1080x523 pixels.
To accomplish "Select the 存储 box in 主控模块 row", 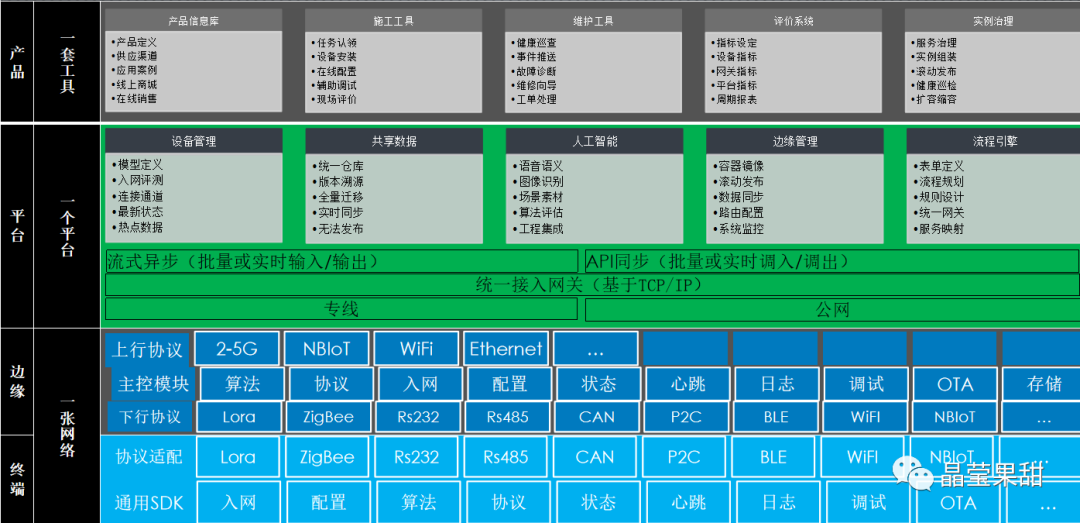I will [x=1044, y=383].
